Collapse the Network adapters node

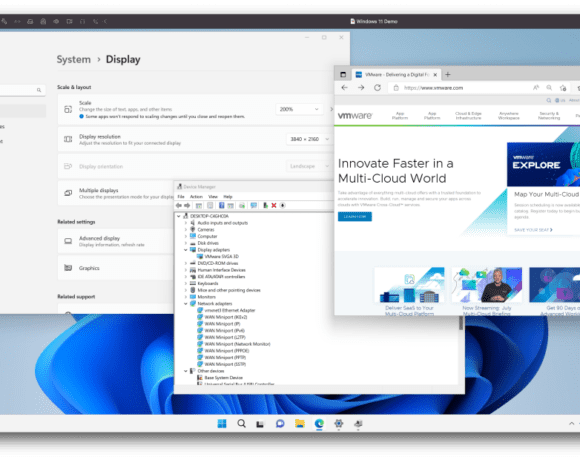point(186,304)
